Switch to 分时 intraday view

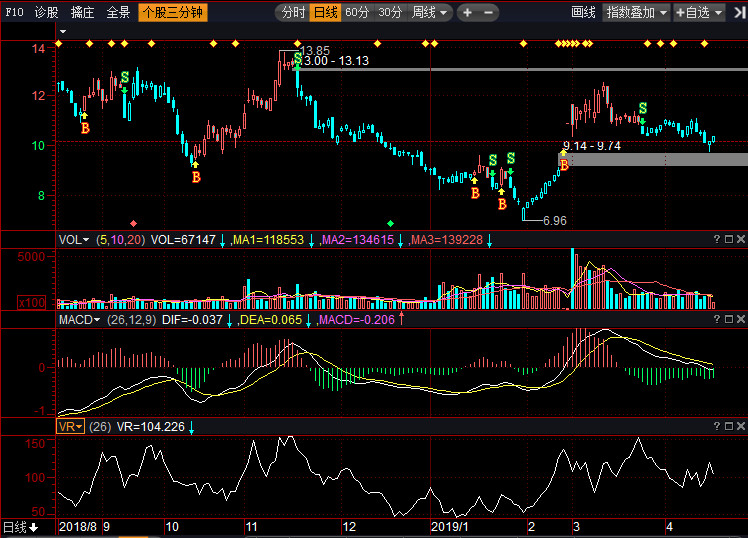pyautogui.click(x=292, y=13)
